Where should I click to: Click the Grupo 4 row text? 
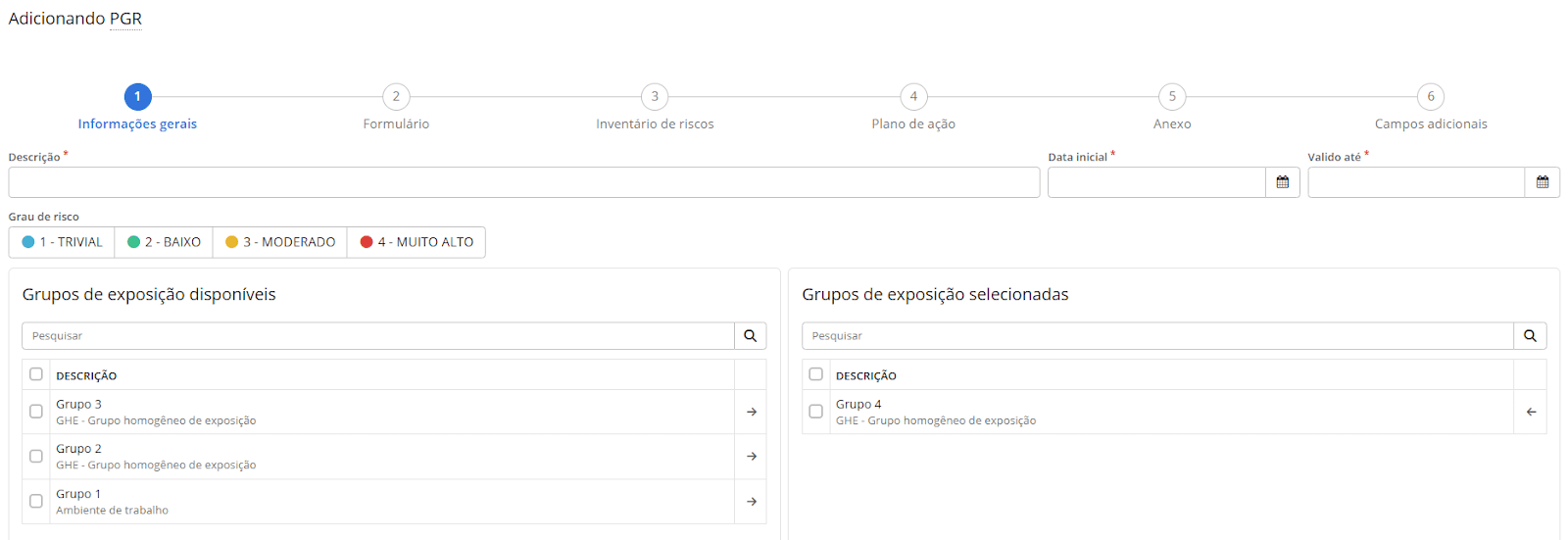(858, 405)
